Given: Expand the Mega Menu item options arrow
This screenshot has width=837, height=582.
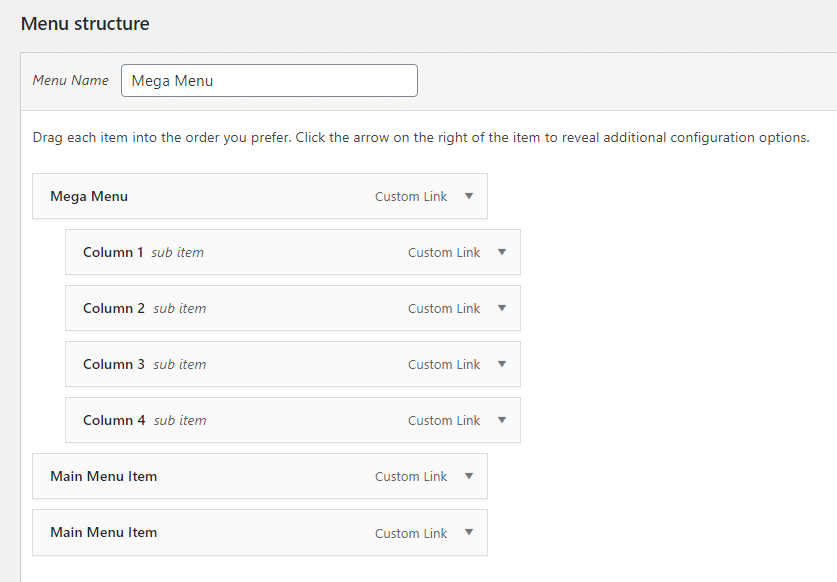Looking at the screenshot, I should point(468,196).
